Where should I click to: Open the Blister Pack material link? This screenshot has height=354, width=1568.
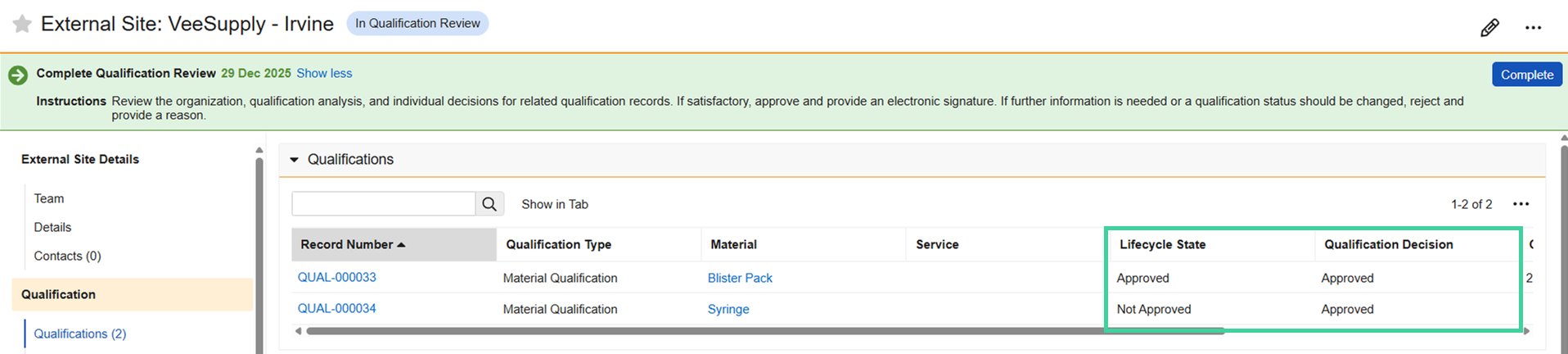tap(740, 279)
